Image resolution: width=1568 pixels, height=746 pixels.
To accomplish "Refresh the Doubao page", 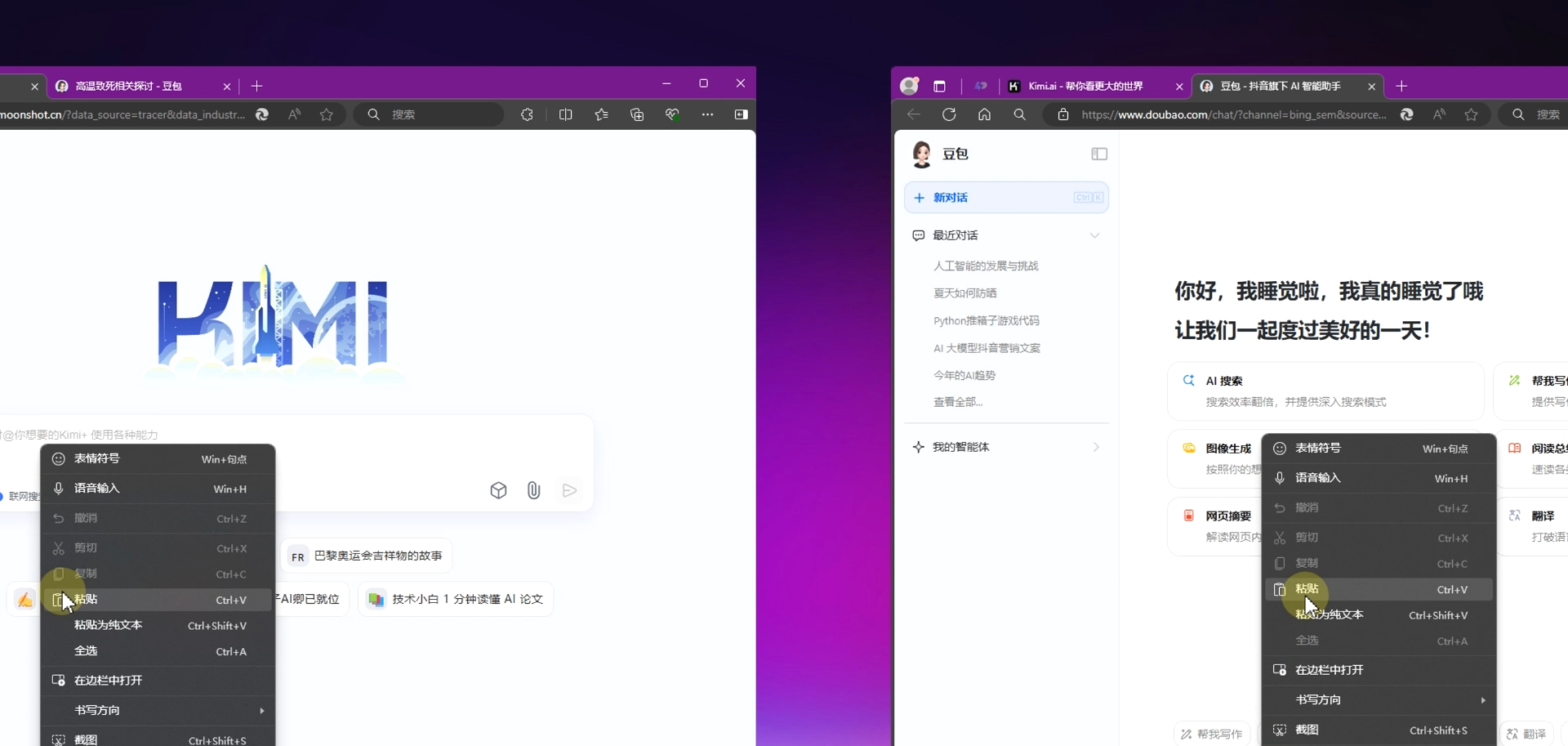I will coord(949,114).
